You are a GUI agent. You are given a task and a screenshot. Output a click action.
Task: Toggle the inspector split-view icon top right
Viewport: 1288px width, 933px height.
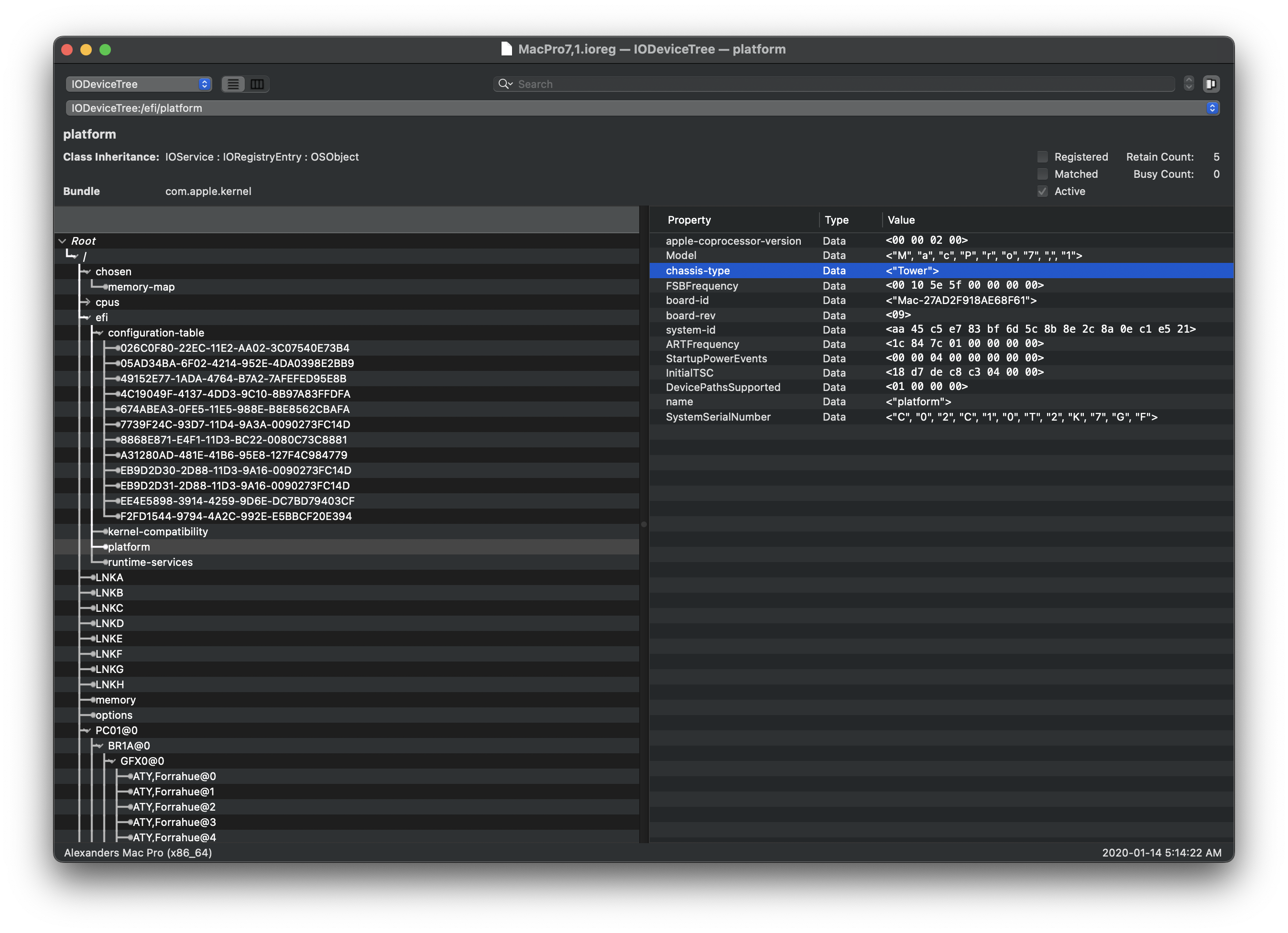click(x=1212, y=84)
